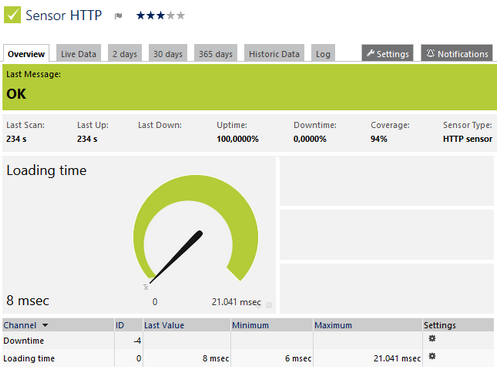Switch to the Live Data tab
The height and width of the screenshot is (370, 497).
pos(79,53)
